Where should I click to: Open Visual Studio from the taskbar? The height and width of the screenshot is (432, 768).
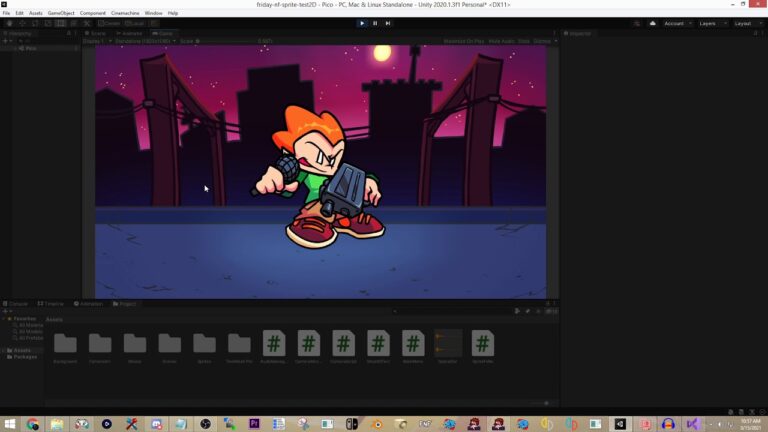coord(693,424)
